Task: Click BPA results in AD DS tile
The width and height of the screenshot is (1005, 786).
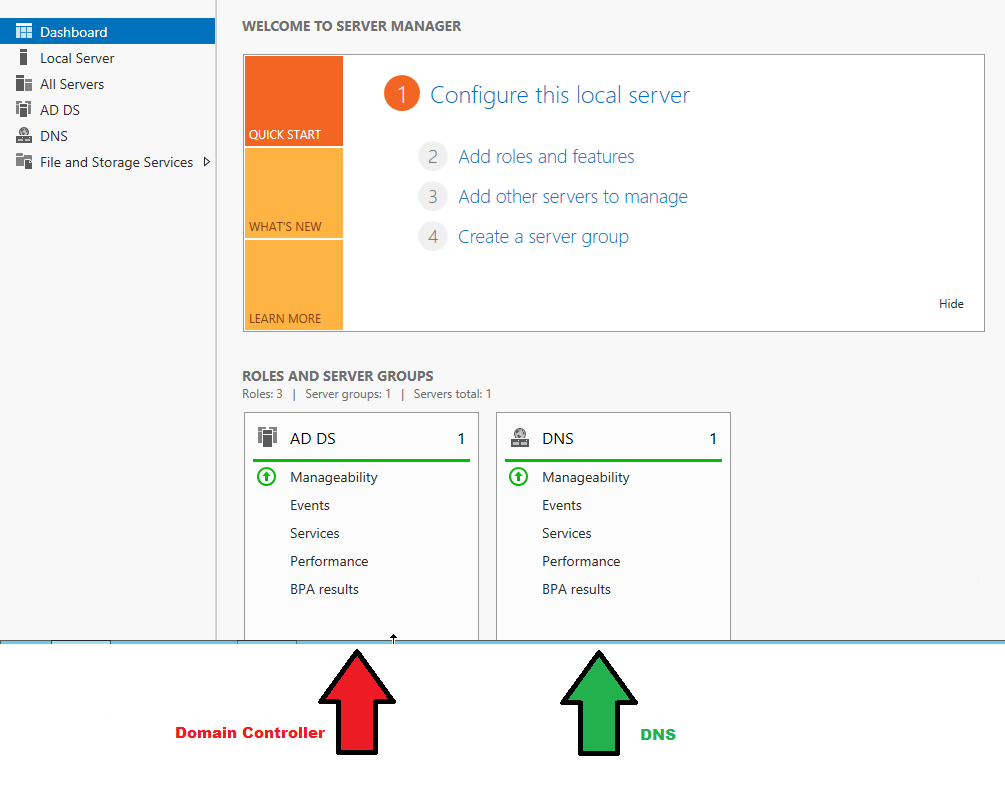Action: pos(324,589)
